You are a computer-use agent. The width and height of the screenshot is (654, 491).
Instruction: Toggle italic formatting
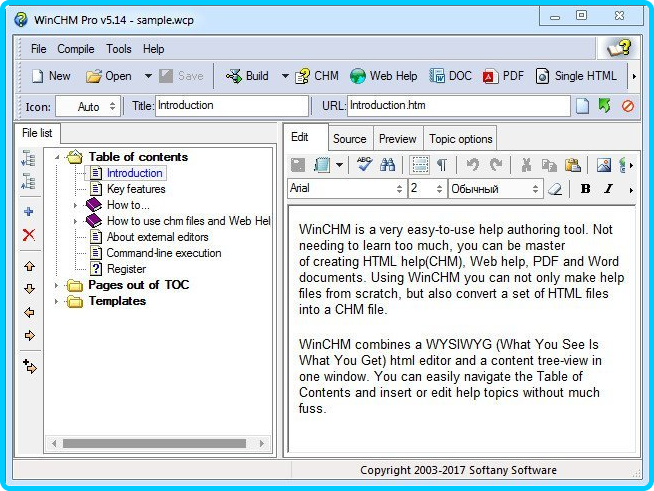click(x=608, y=189)
